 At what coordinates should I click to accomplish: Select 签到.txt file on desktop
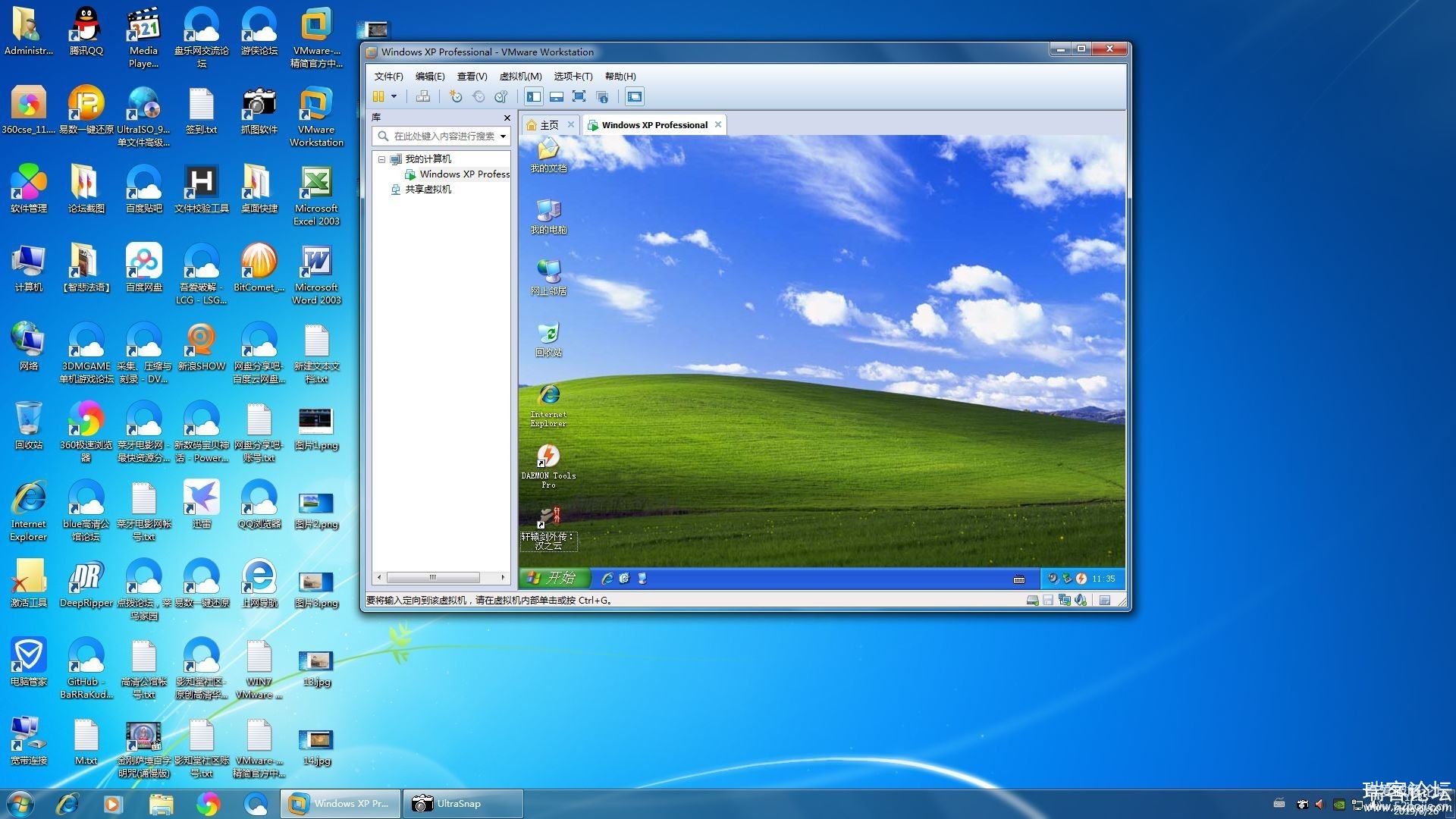pyautogui.click(x=201, y=111)
